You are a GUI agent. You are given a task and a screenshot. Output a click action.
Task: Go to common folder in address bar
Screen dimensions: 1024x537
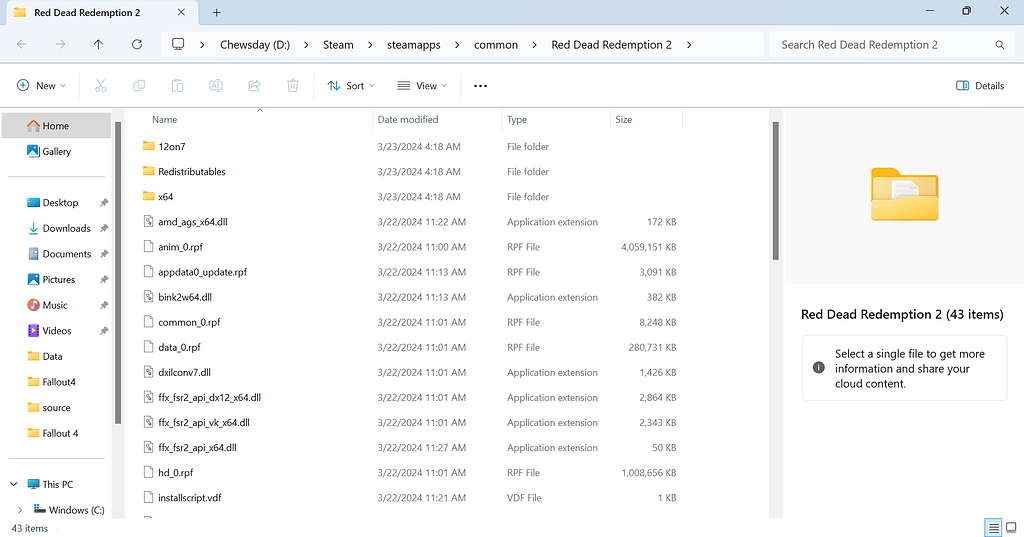[496, 44]
